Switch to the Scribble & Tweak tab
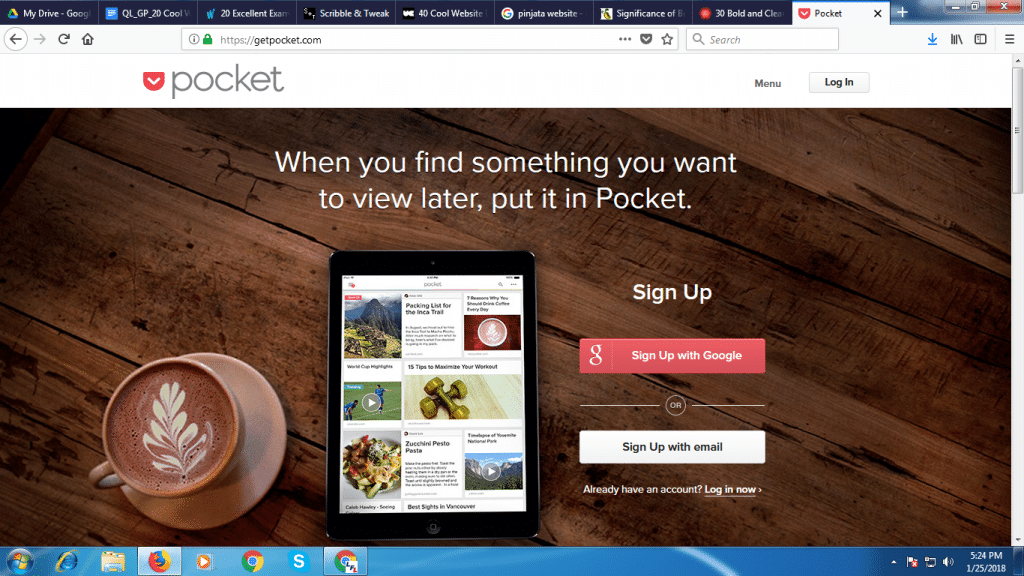 point(346,13)
